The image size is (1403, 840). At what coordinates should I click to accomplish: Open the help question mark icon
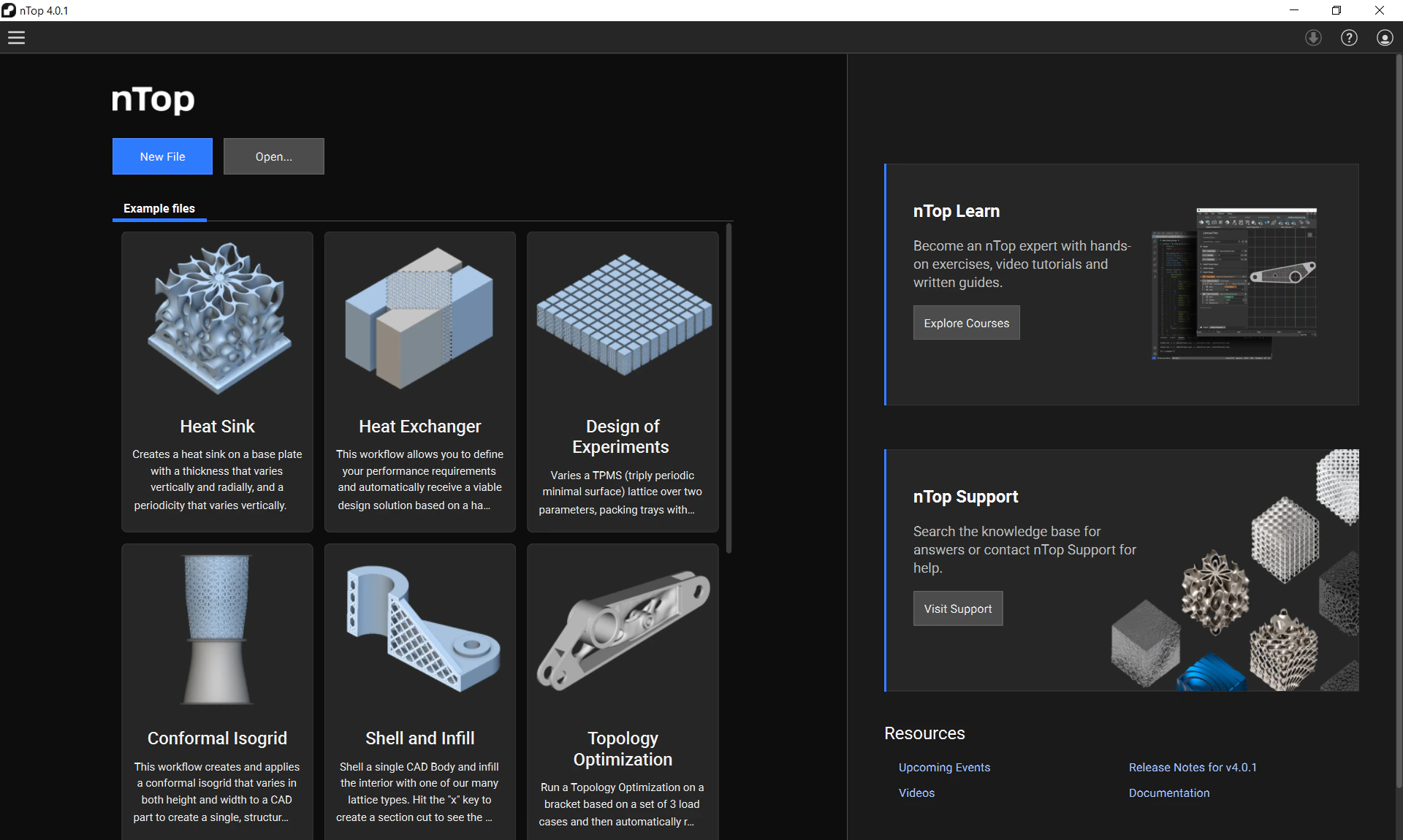1349,38
